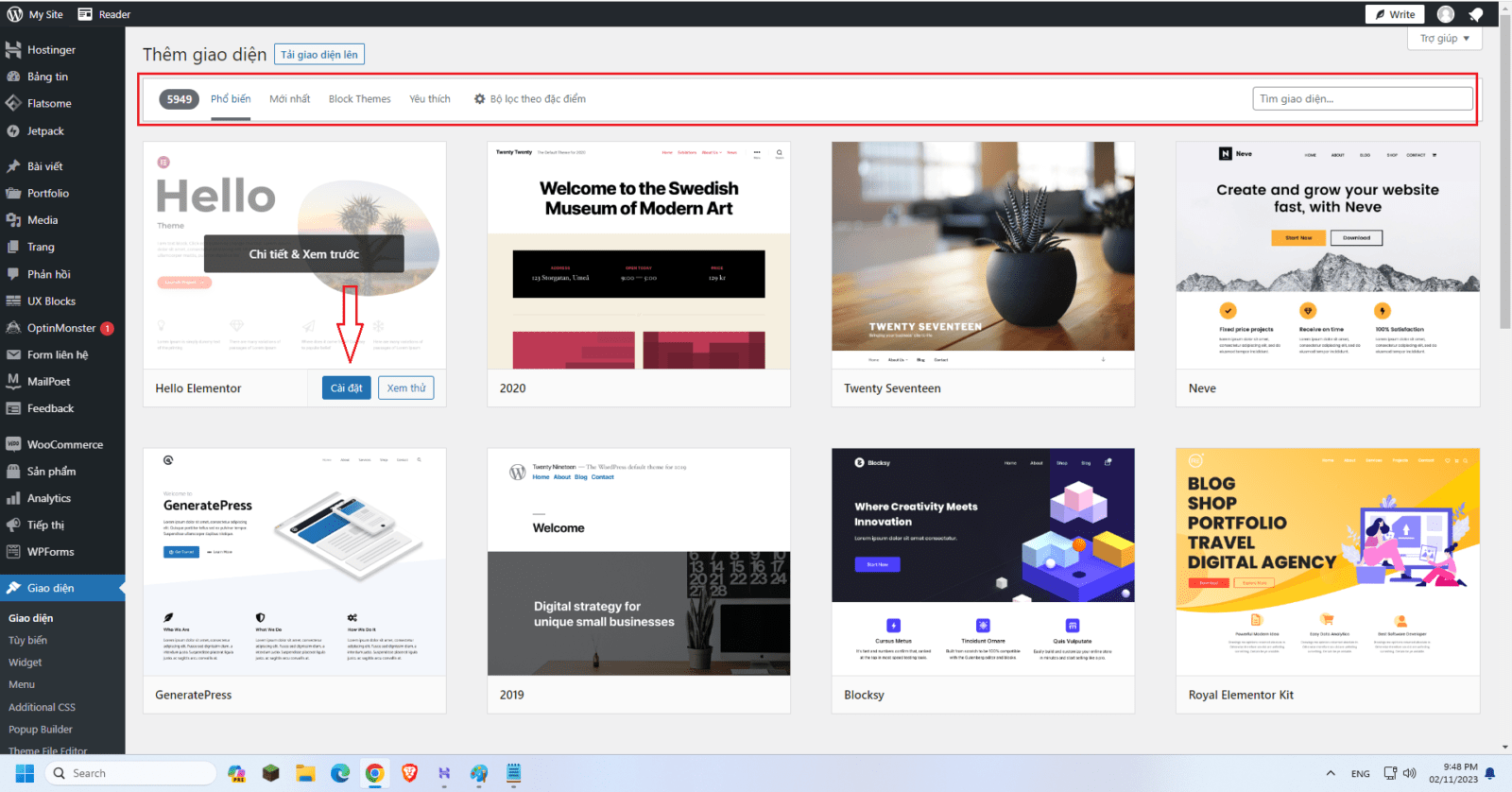Click the ENG language indicator

pyautogui.click(x=1361, y=774)
